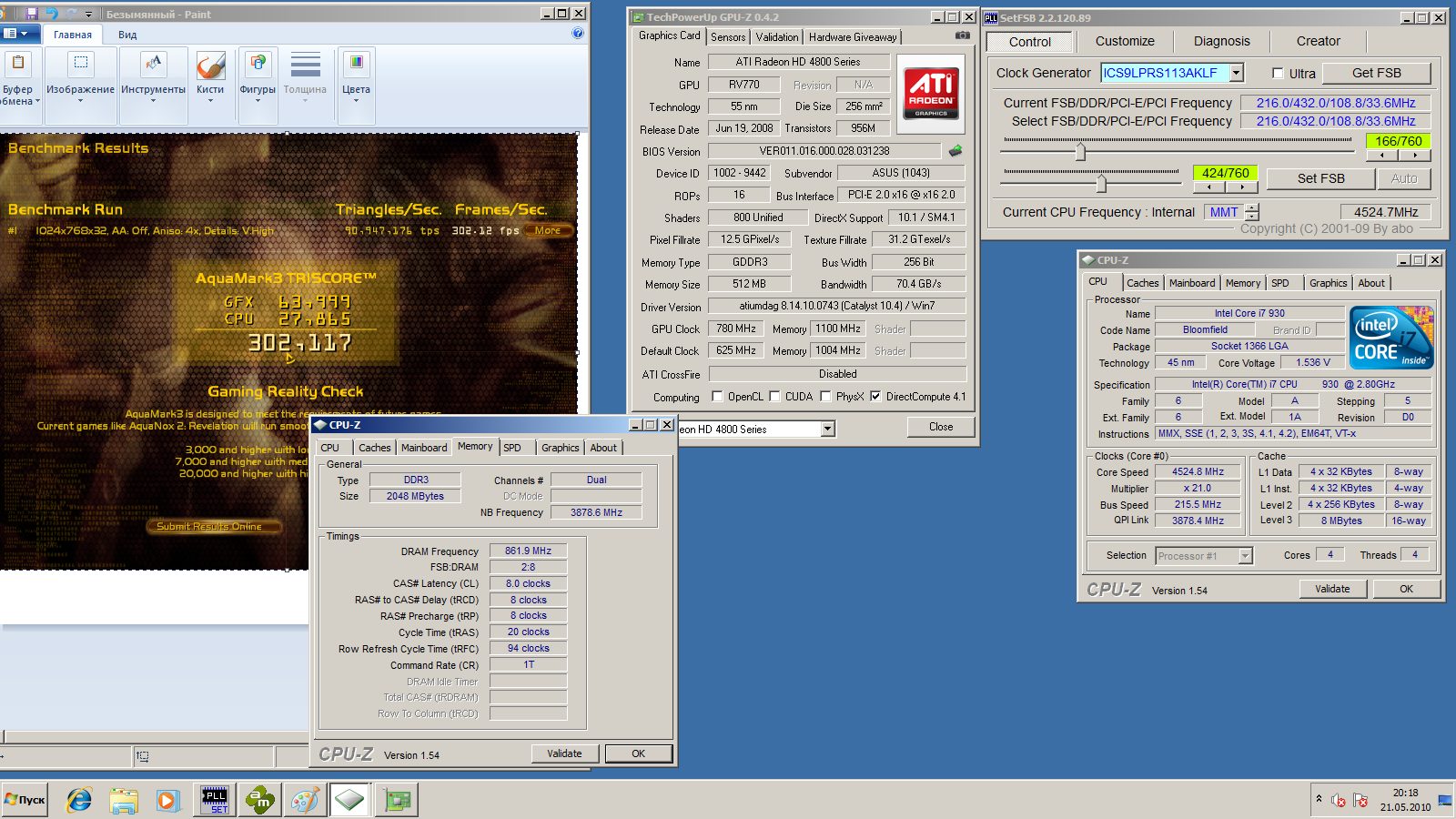
Task: Enable the PhysX checkbox
Action: [825, 396]
